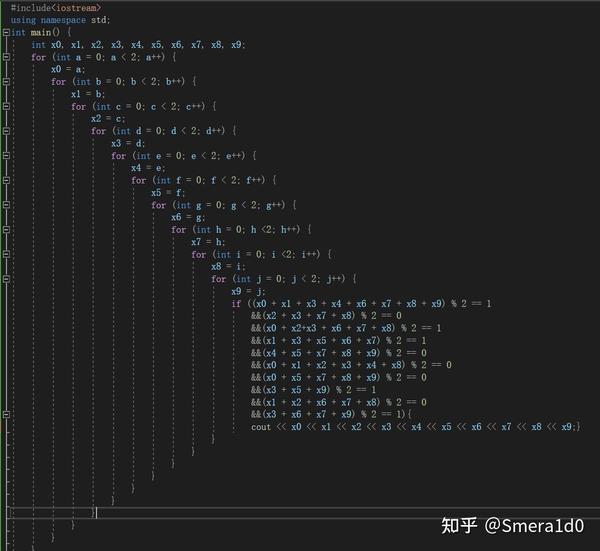Collapse the for loop with variable b
600x551 pixels.
6,82
